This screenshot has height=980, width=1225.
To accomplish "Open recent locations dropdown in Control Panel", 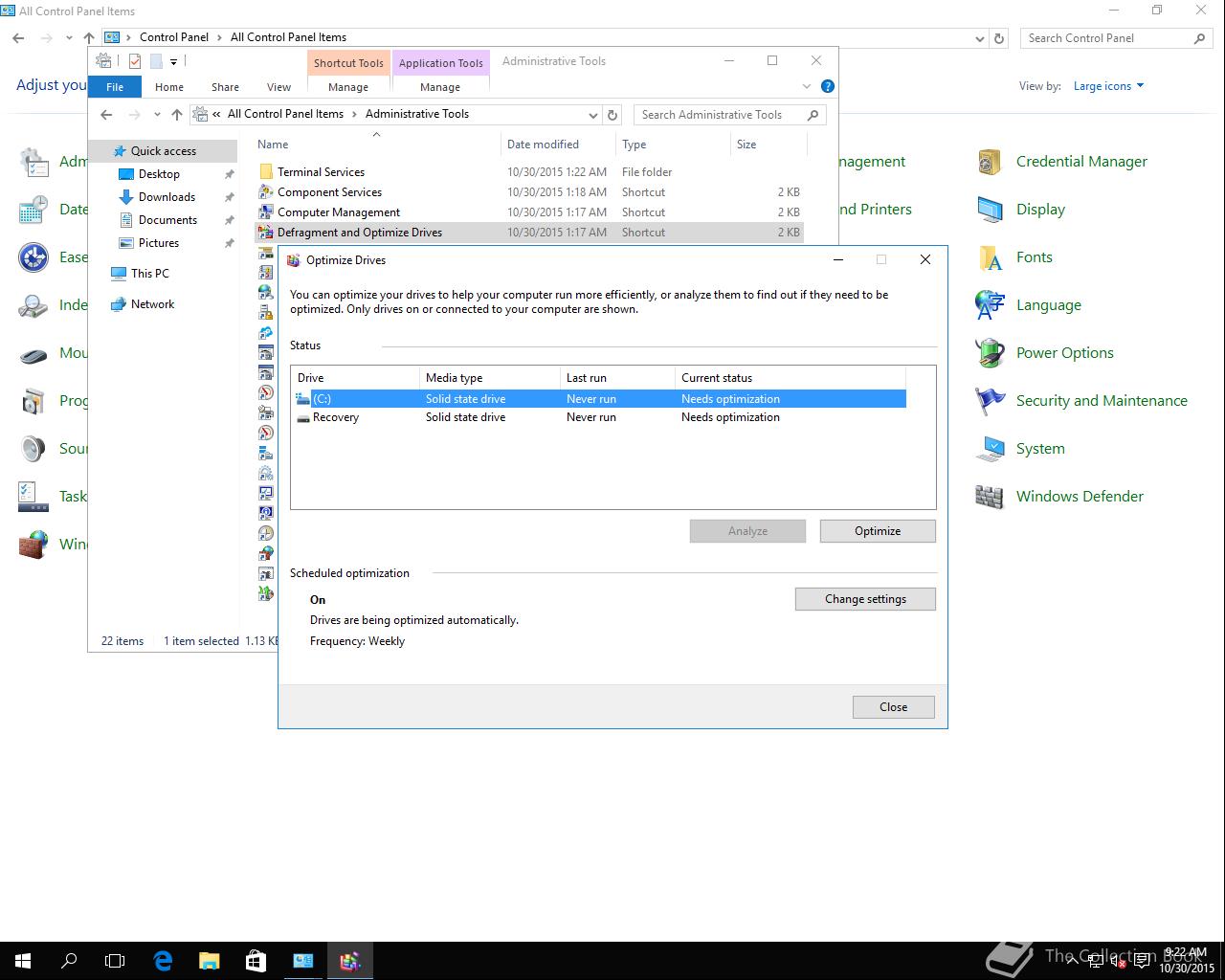I will (69, 38).
